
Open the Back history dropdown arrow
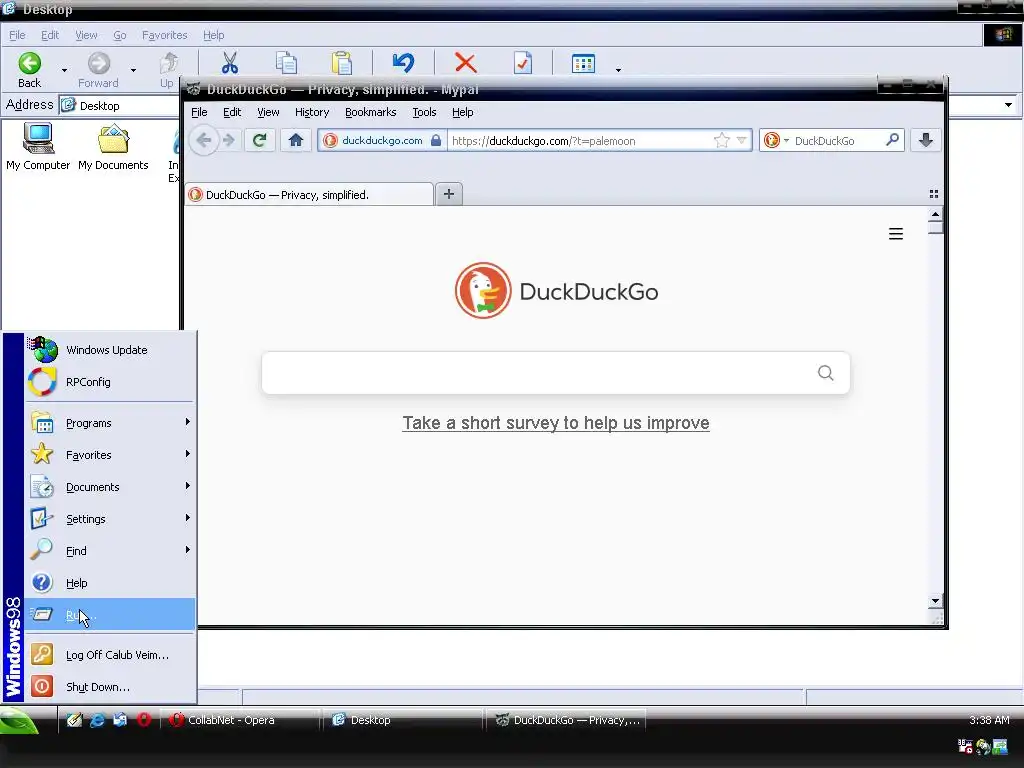pos(64,70)
